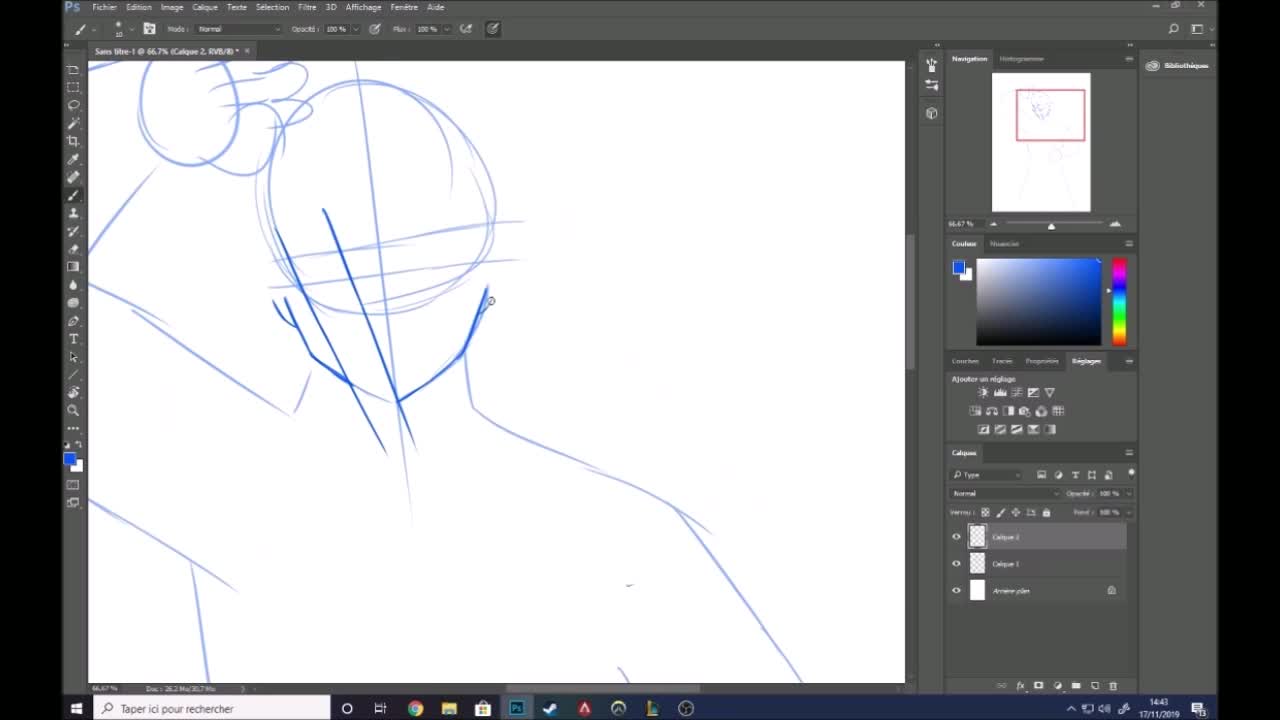Toggle lock all padlock icon
The height and width of the screenshot is (720, 1280).
pyautogui.click(x=1046, y=512)
